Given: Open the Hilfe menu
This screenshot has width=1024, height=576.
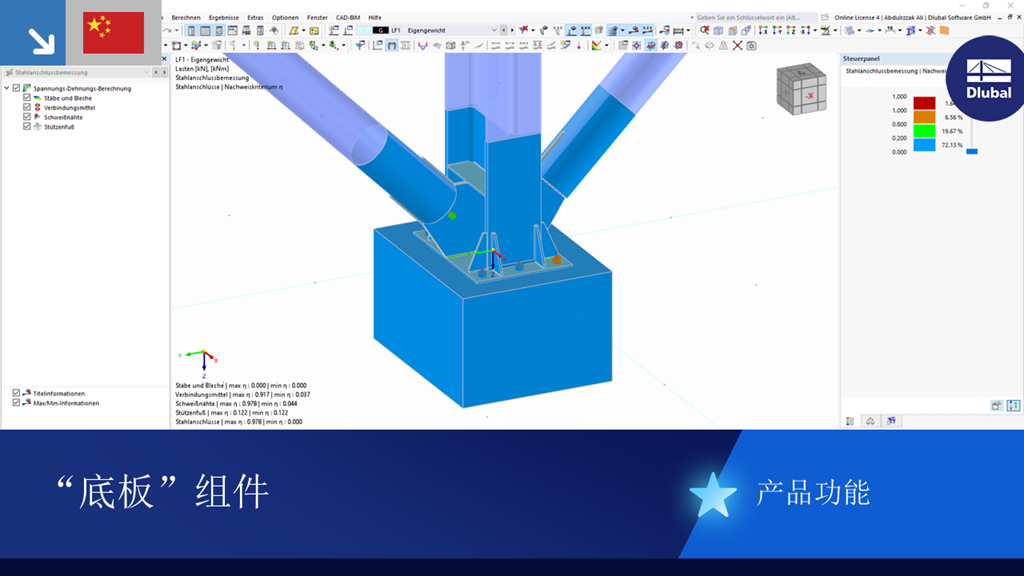Looking at the screenshot, I should (x=374, y=18).
